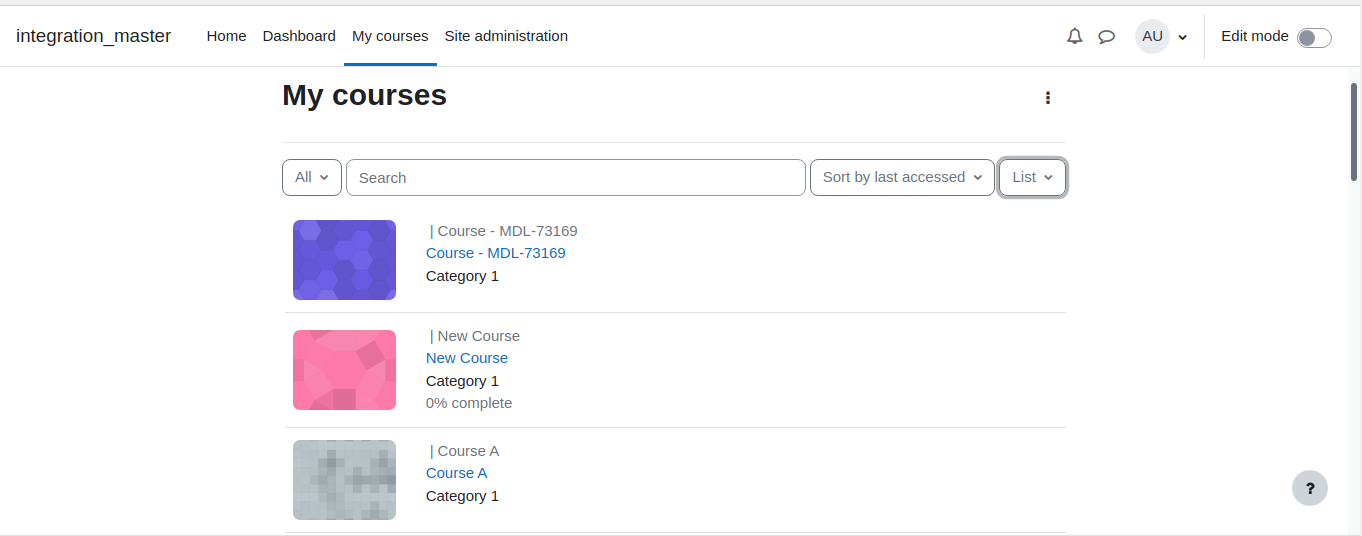Expand the All filter dropdown
1362x536 pixels.
312,177
